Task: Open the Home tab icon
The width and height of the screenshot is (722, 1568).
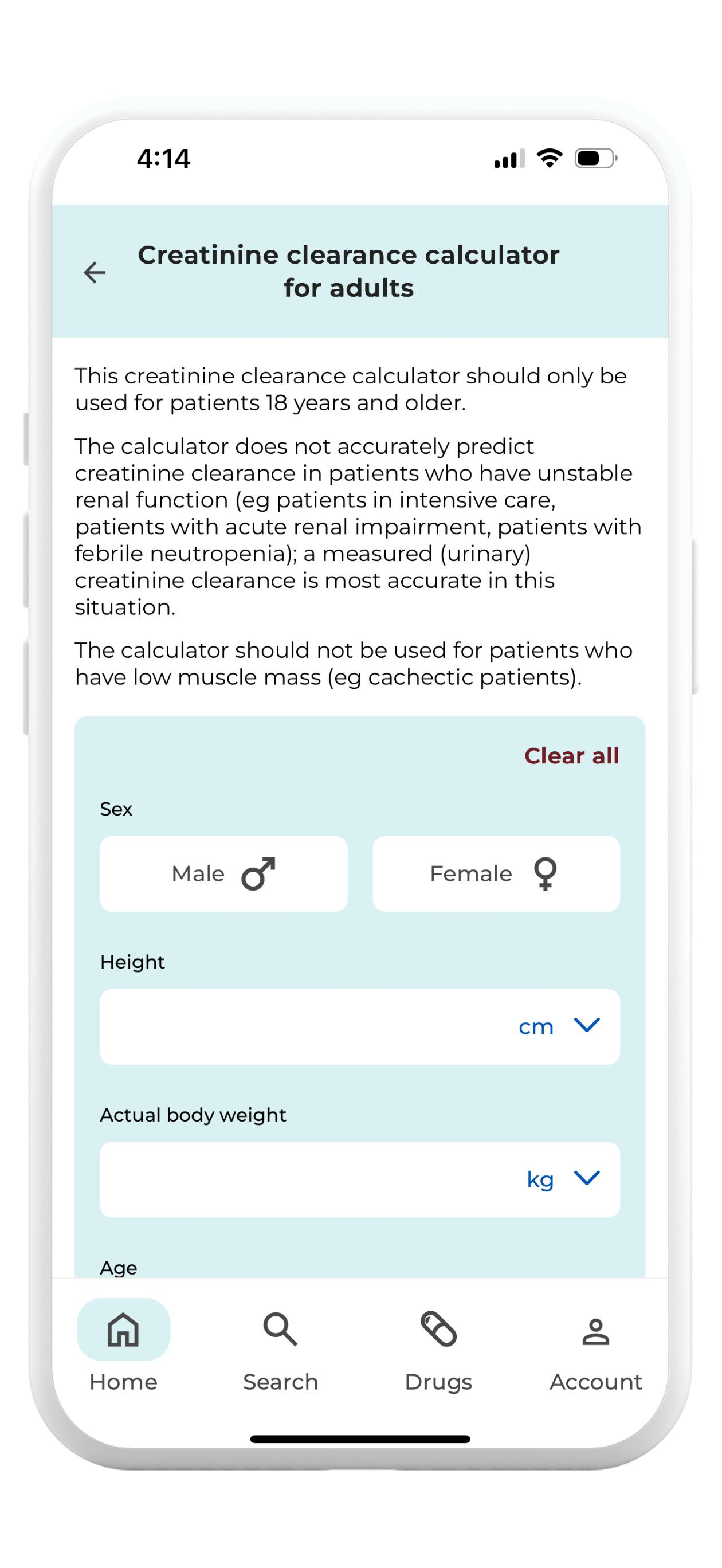Action: [123, 1329]
